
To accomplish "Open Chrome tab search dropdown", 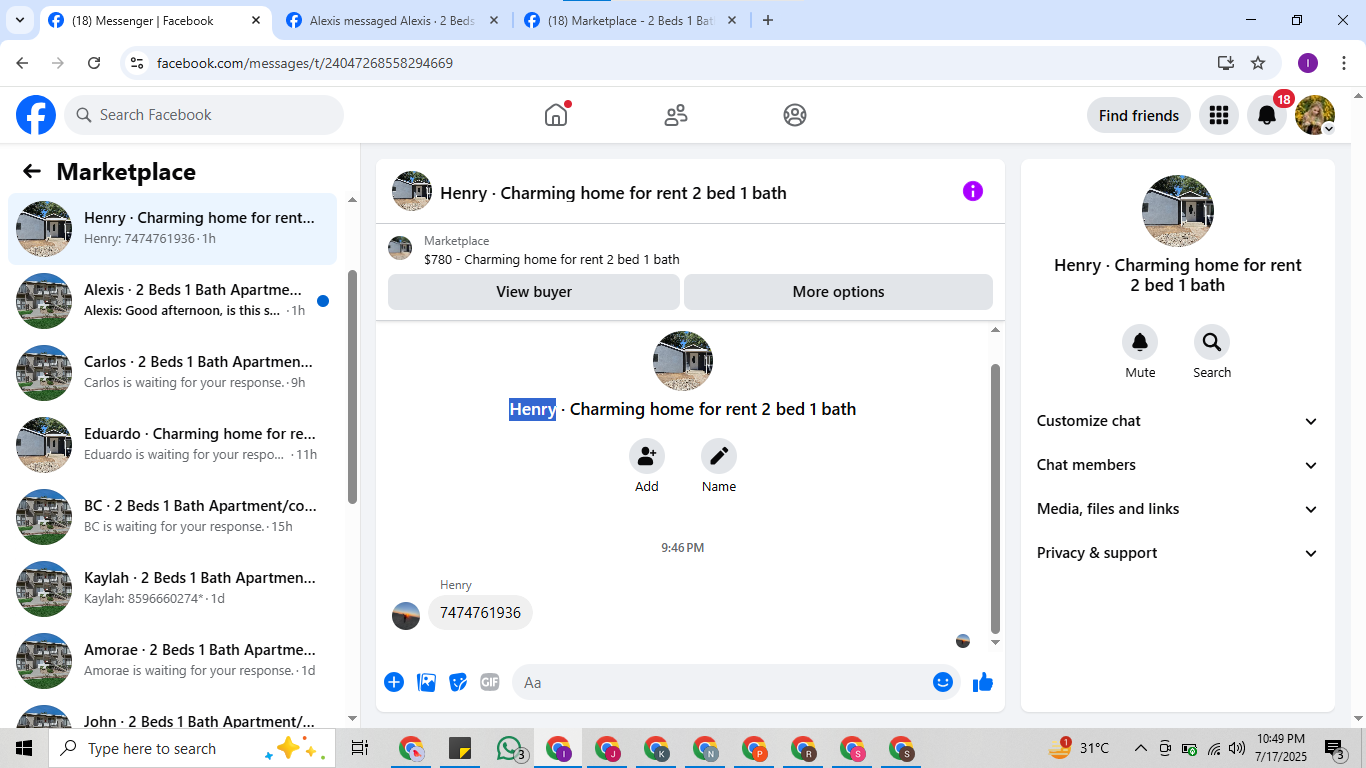I will click(20, 20).
